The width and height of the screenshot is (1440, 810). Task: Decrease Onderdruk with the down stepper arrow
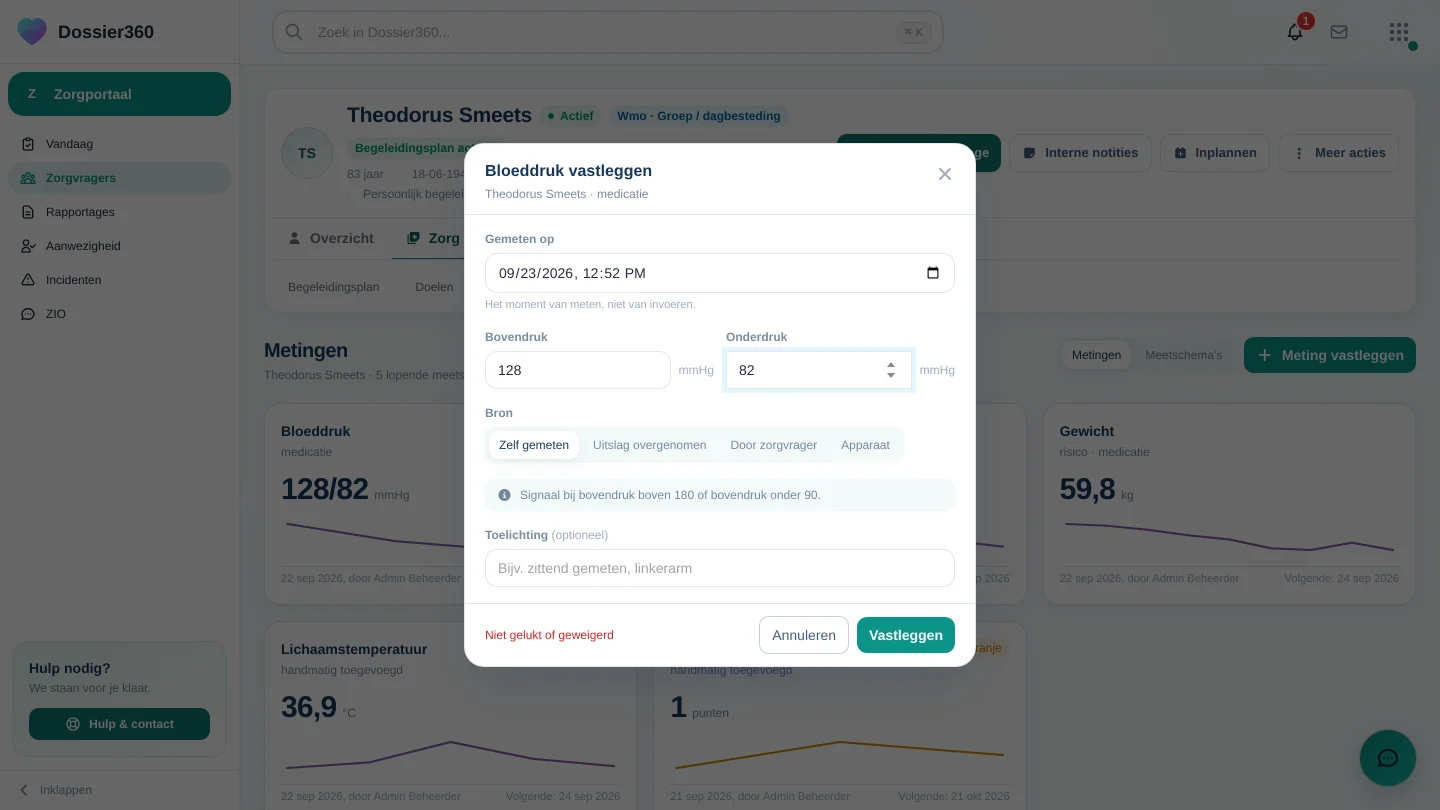point(891,375)
